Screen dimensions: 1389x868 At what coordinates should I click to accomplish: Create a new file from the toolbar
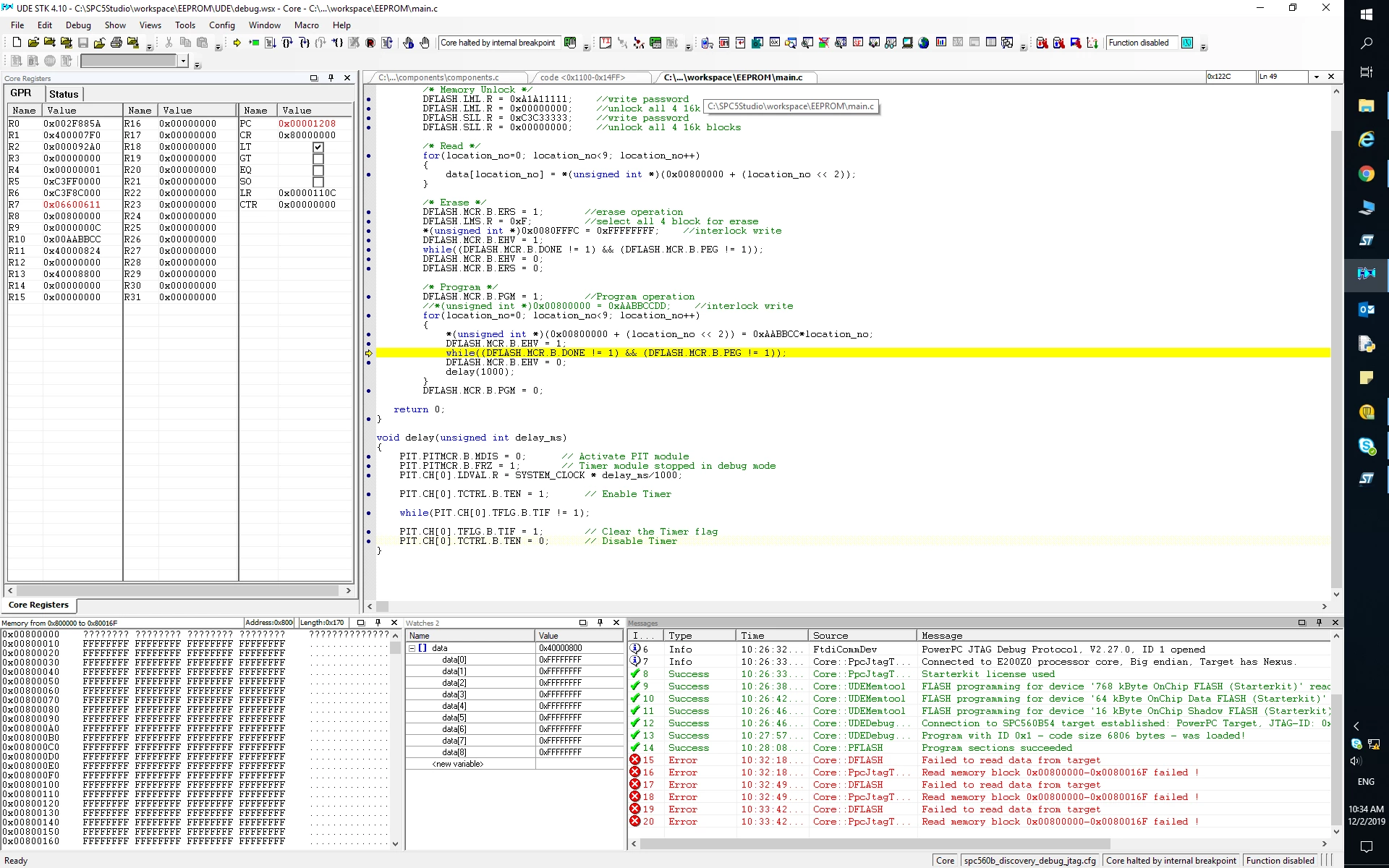coord(17,43)
